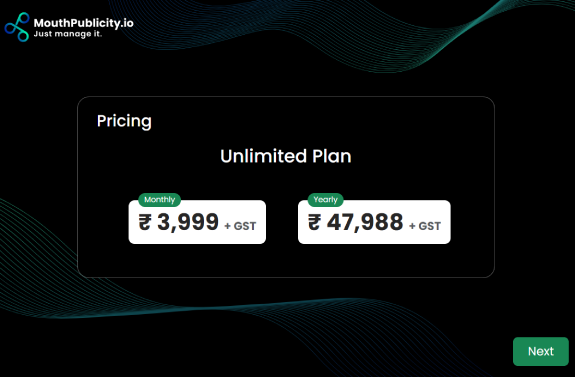
Task: Click + GST label on Monthly card
Action: click(240, 226)
